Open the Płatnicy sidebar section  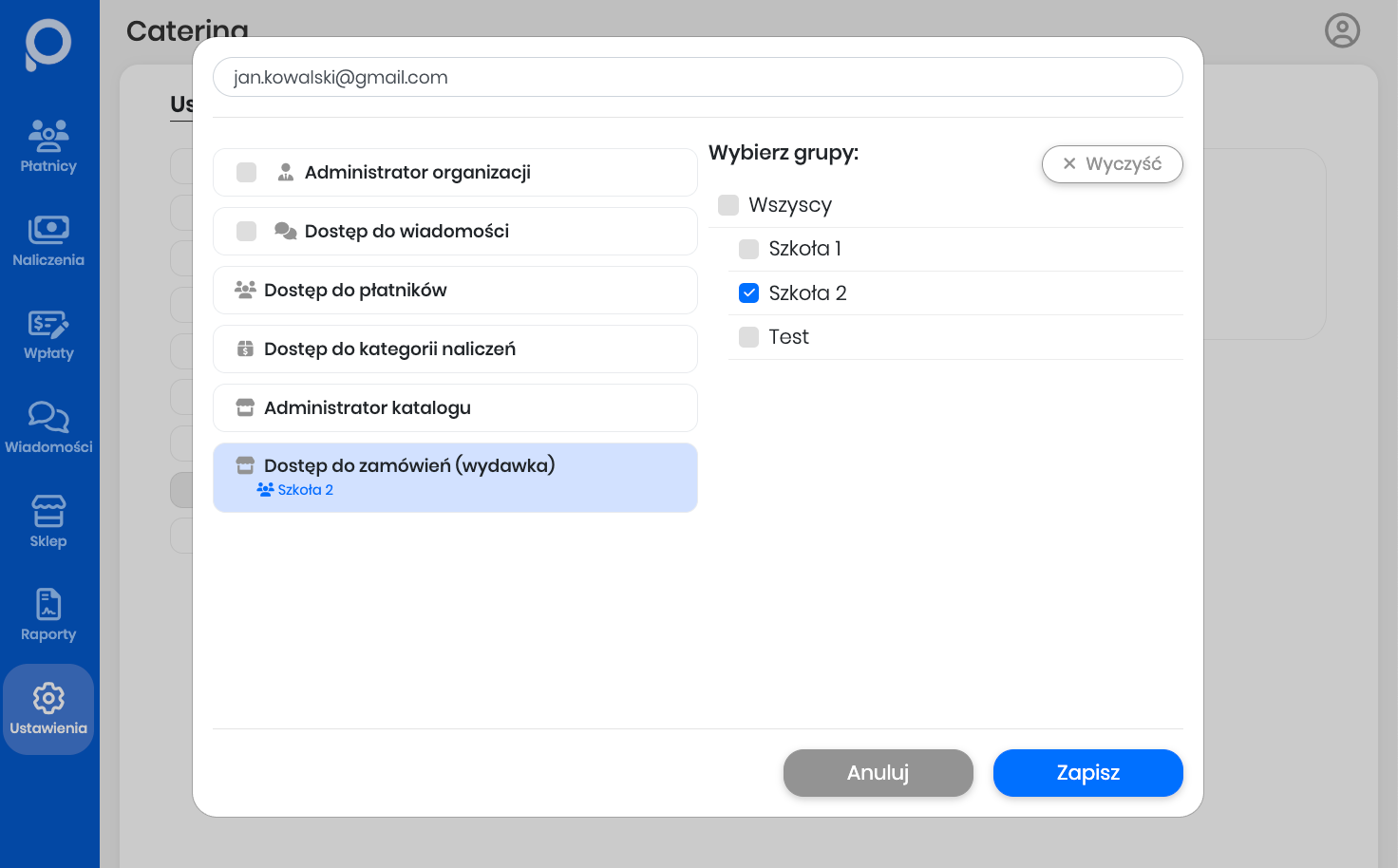pos(48,146)
